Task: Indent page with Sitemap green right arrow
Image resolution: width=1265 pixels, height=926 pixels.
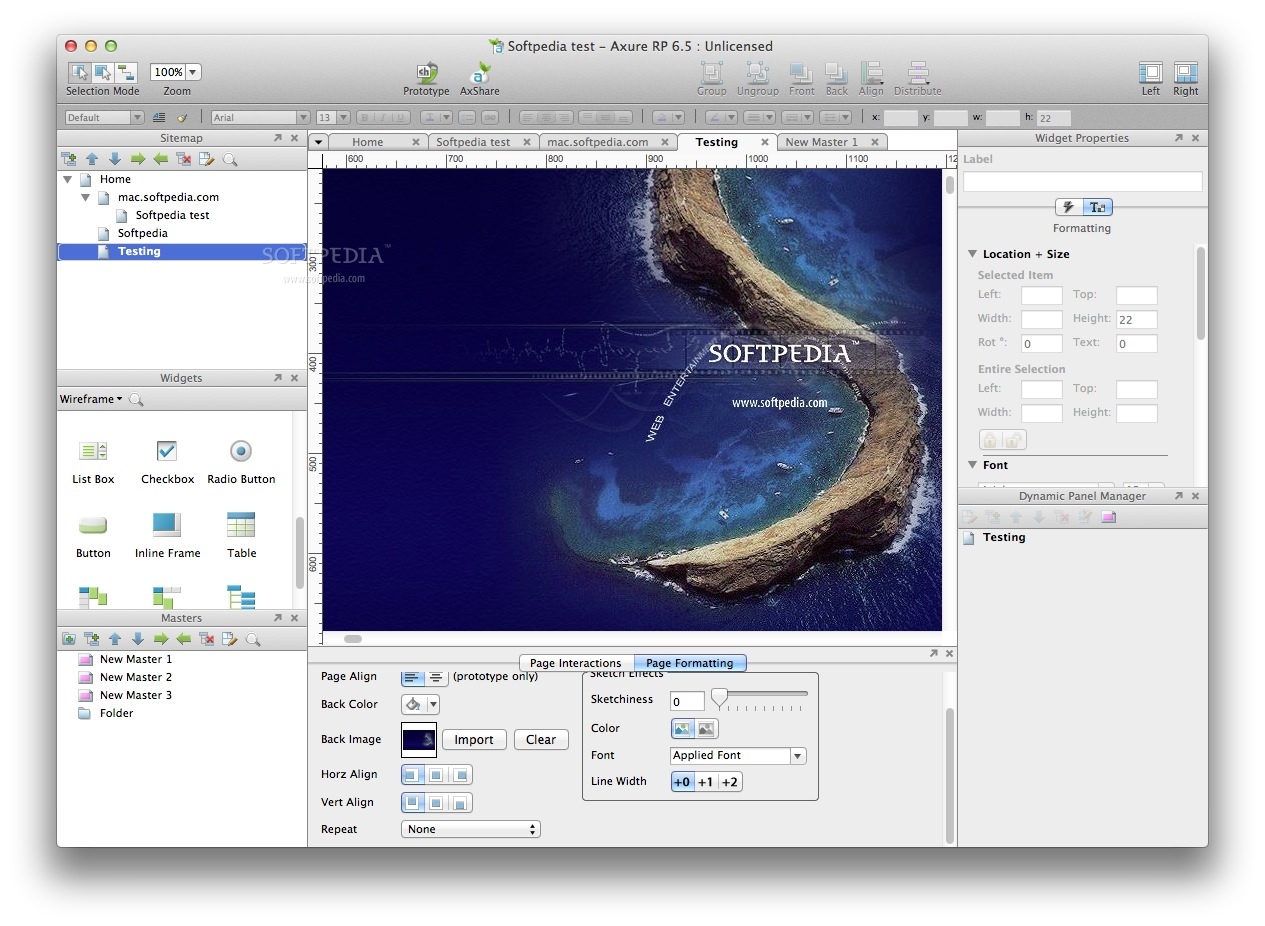Action: click(138, 159)
